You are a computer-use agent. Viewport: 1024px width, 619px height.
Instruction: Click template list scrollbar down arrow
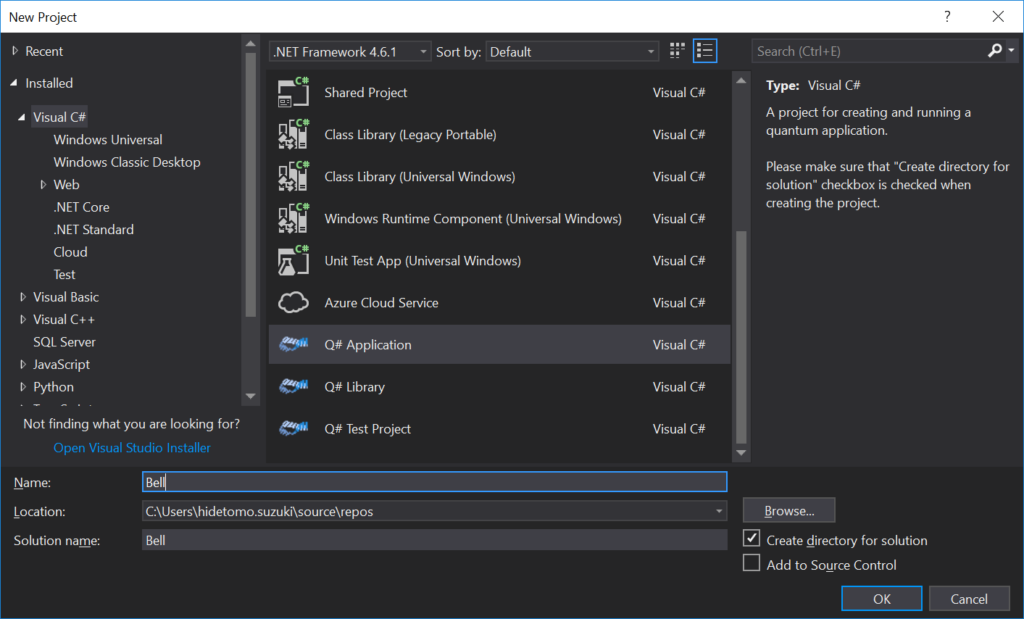741,452
